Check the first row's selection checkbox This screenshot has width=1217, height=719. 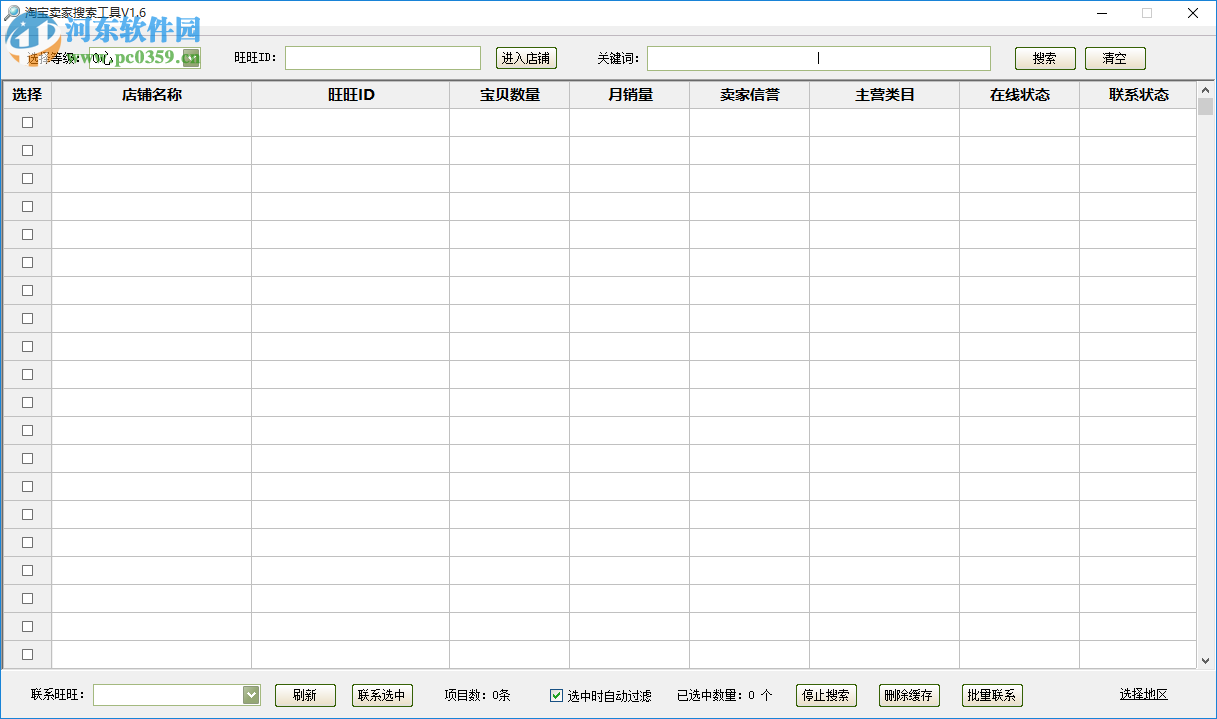point(26,122)
